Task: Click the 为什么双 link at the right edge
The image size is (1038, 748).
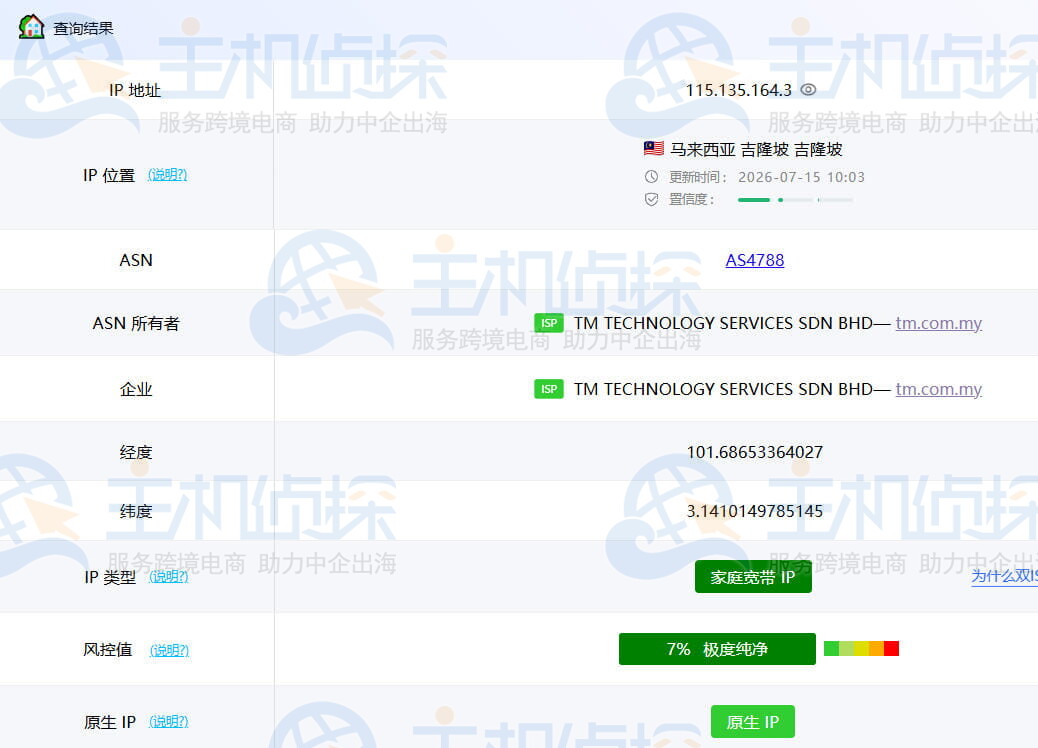Action: pyautogui.click(x=1004, y=576)
